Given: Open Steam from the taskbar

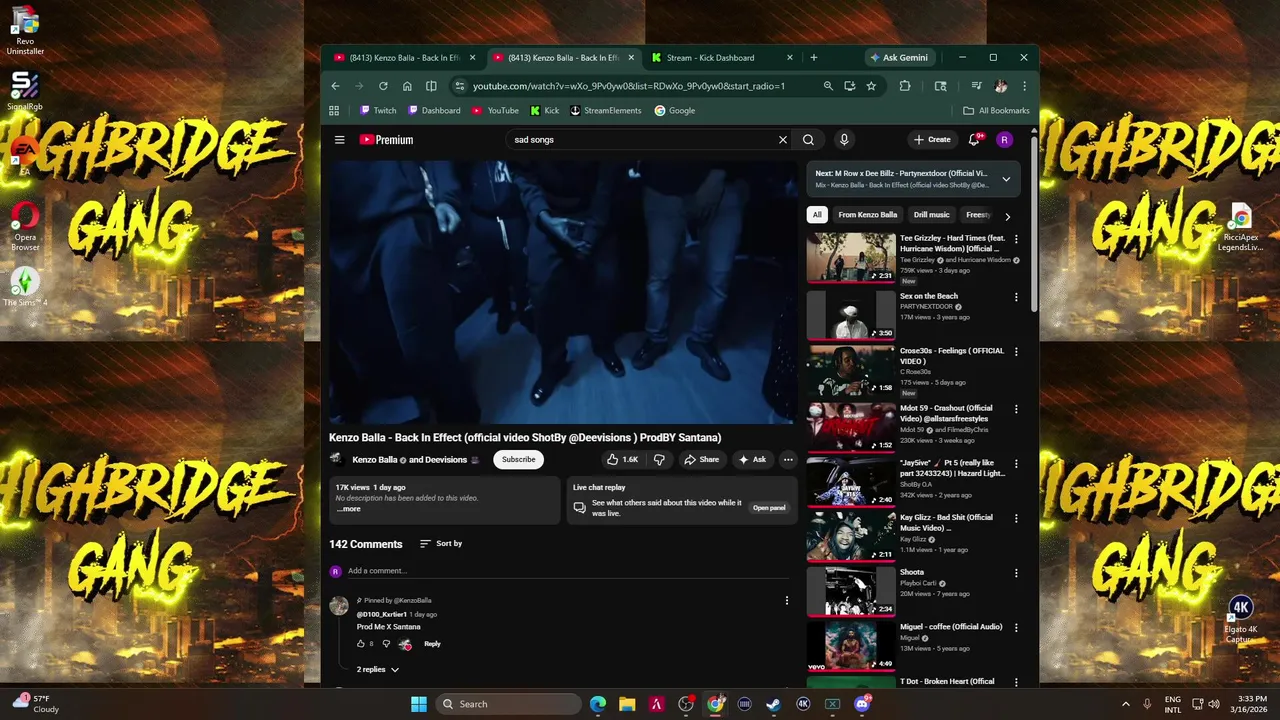Looking at the screenshot, I should coord(774,704).
